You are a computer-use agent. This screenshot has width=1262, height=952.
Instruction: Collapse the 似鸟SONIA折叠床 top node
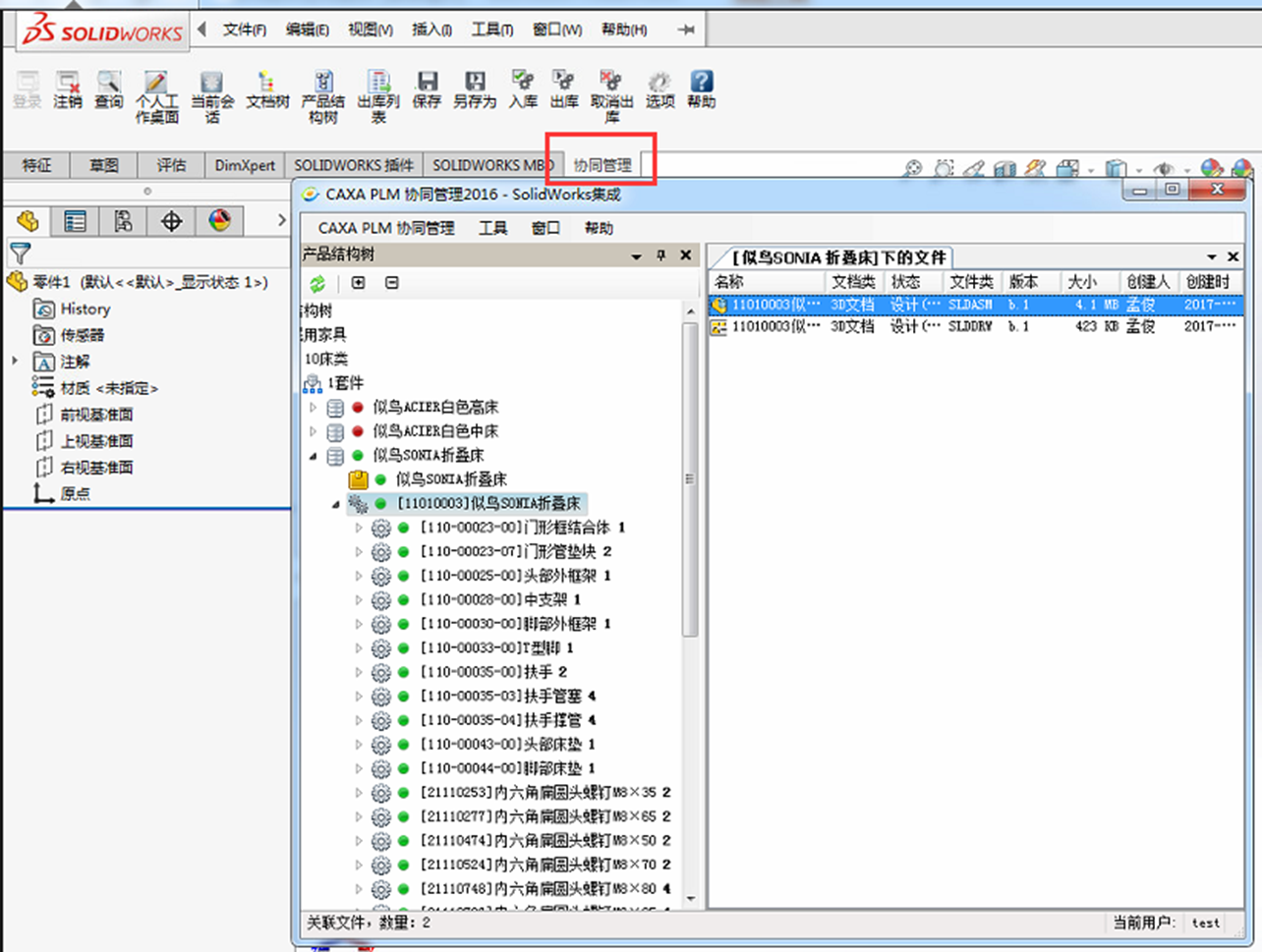point(314,455)
